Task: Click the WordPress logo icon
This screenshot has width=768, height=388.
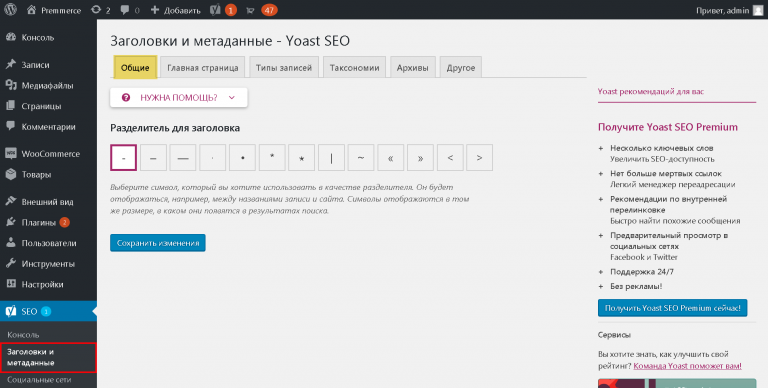Action: (x=10, y=10)
